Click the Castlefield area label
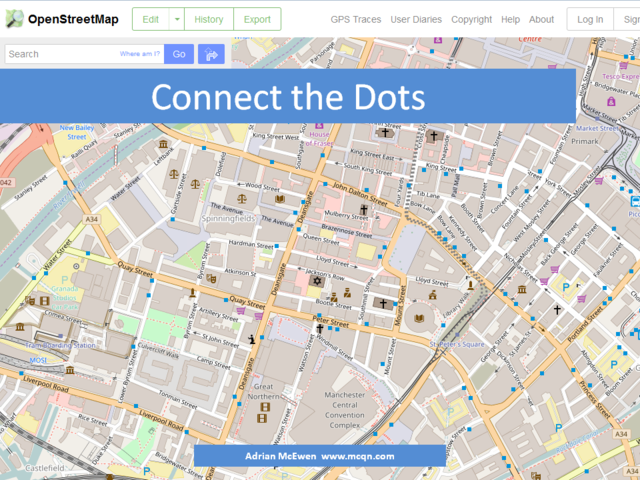640x480 pixels. (45, 468)
